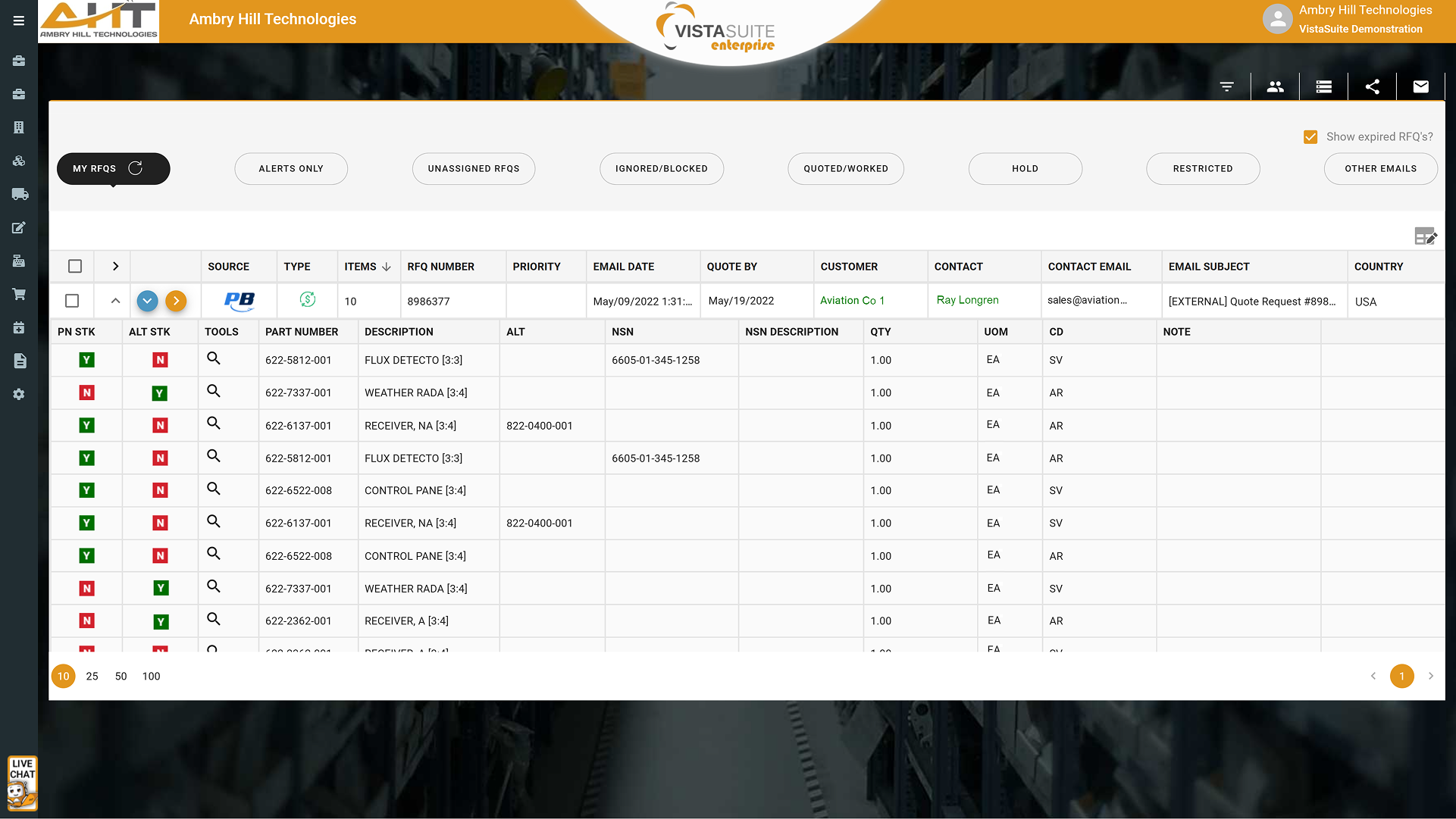Open the blue dropdown arrow button

click(147, 301)
